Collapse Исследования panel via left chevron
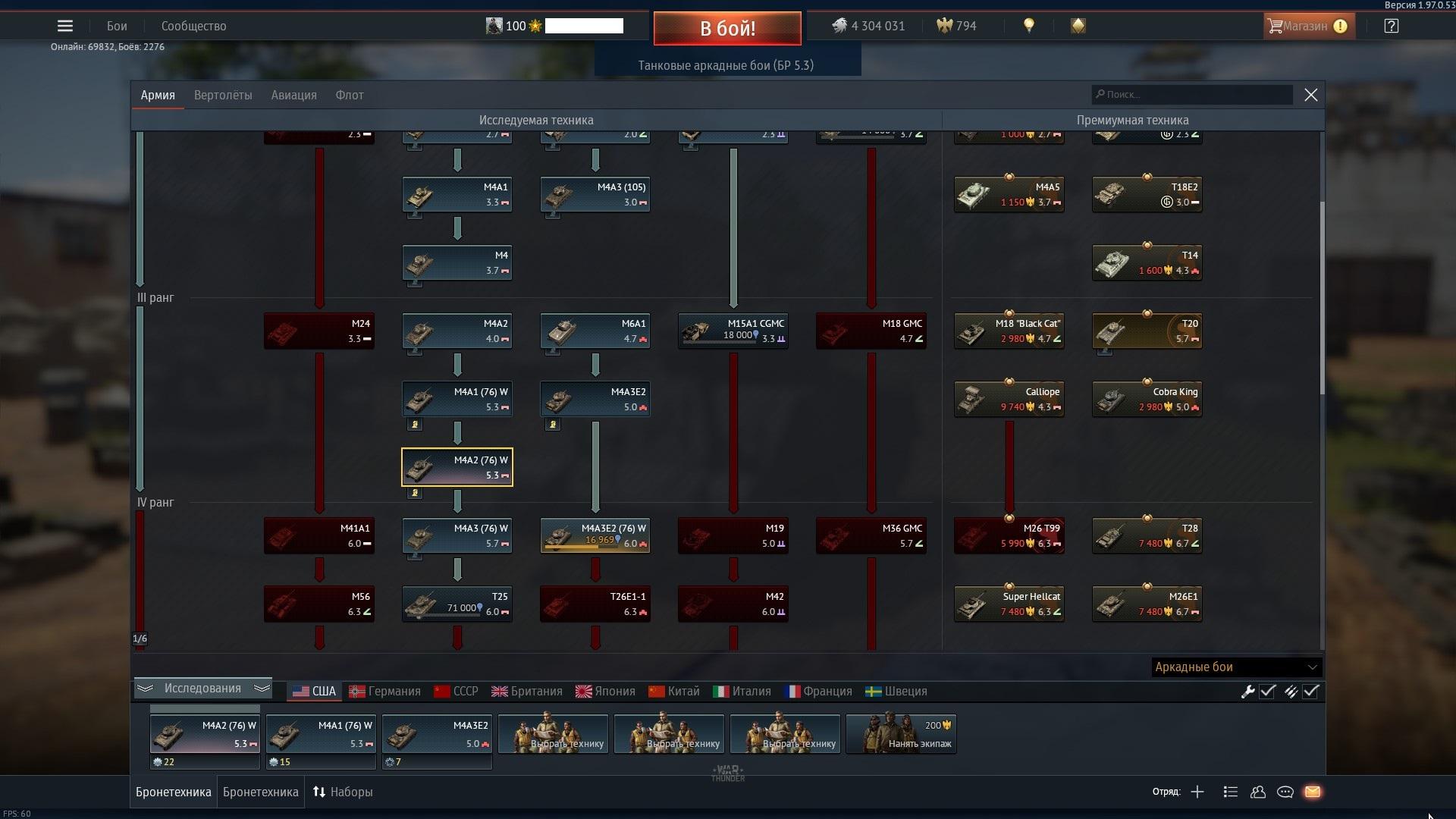 tap(146, 689)
